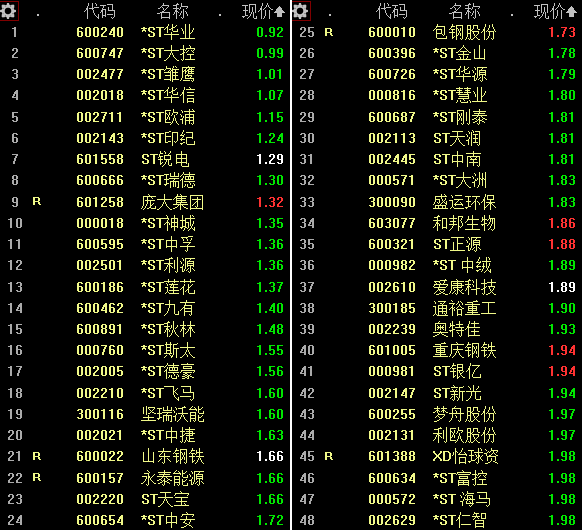This screenshot has width=582, height=530.
Task: Sort by the right 名称 column header
Action: point(464,12)
